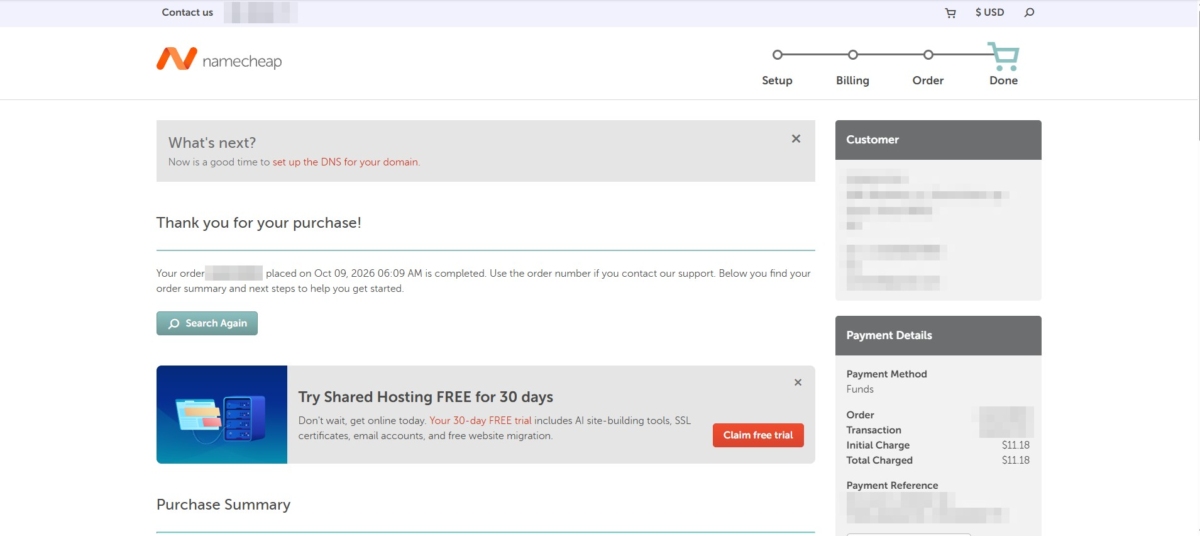
Task: Click the Payment Reference label
Action: pos(892,485)
